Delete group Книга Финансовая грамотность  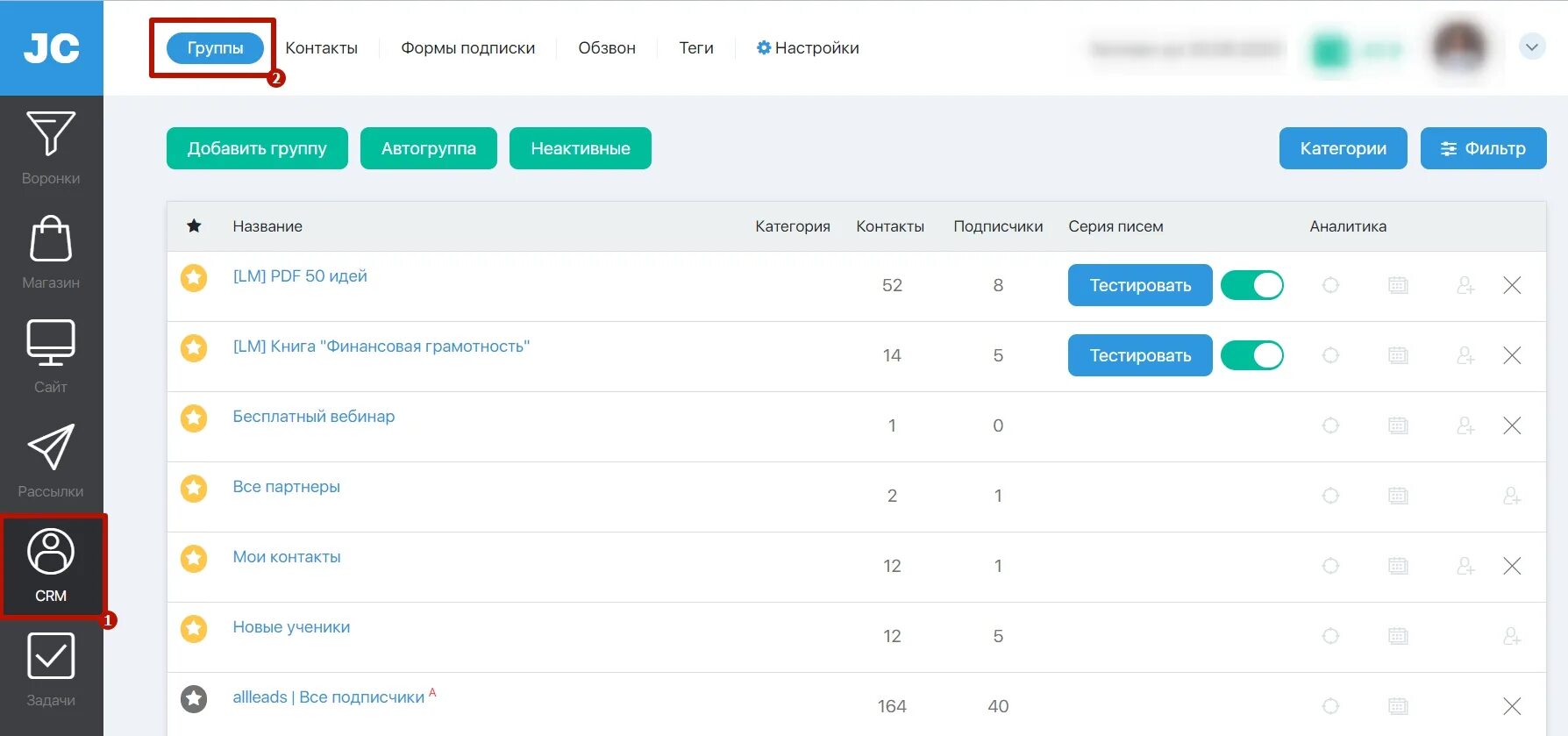(1512, 355)
